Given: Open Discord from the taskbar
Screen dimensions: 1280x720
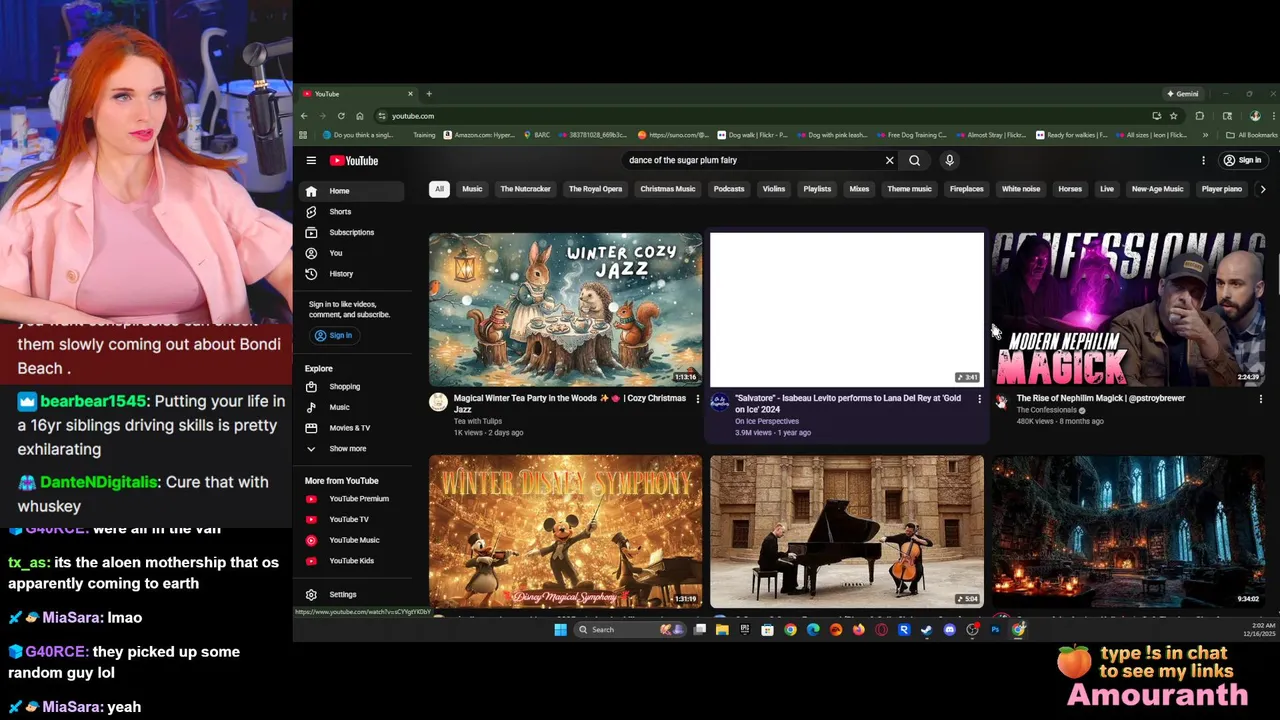Looking at the screenshot, I should tap(950, 630).
